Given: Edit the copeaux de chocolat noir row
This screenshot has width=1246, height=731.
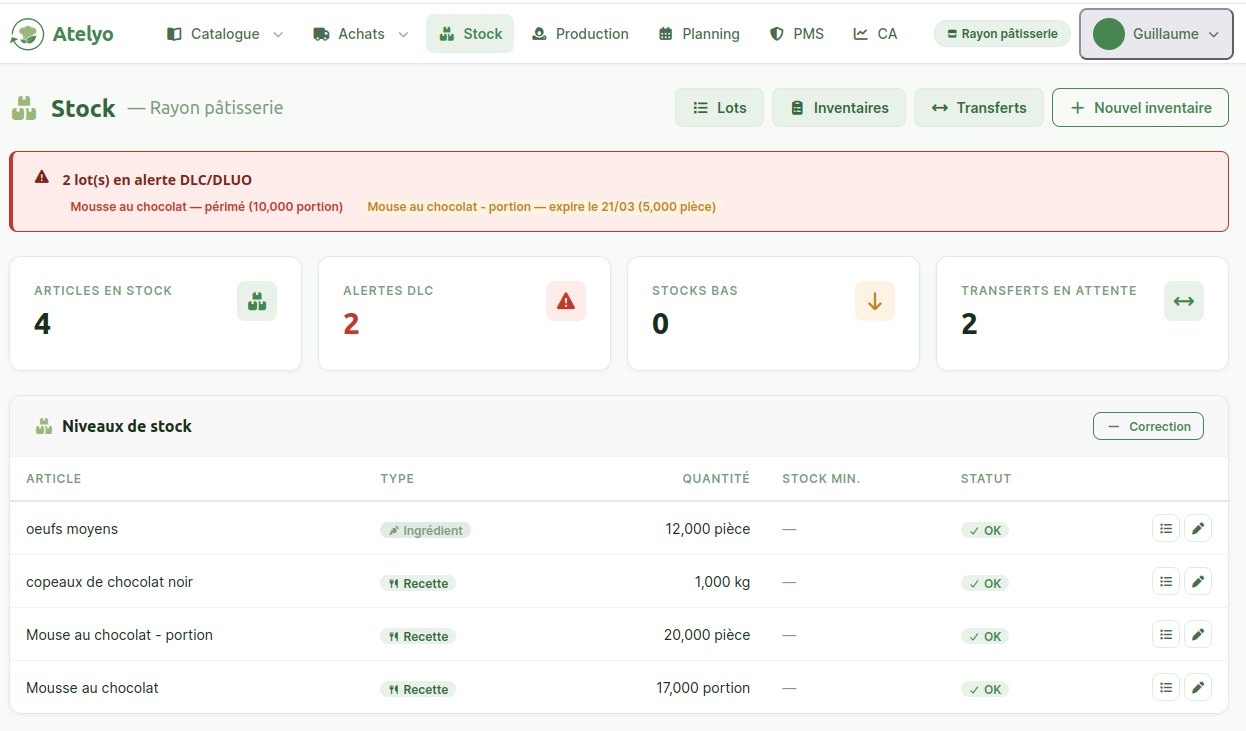Looking at the screenshot, I should click(1197, 582).
